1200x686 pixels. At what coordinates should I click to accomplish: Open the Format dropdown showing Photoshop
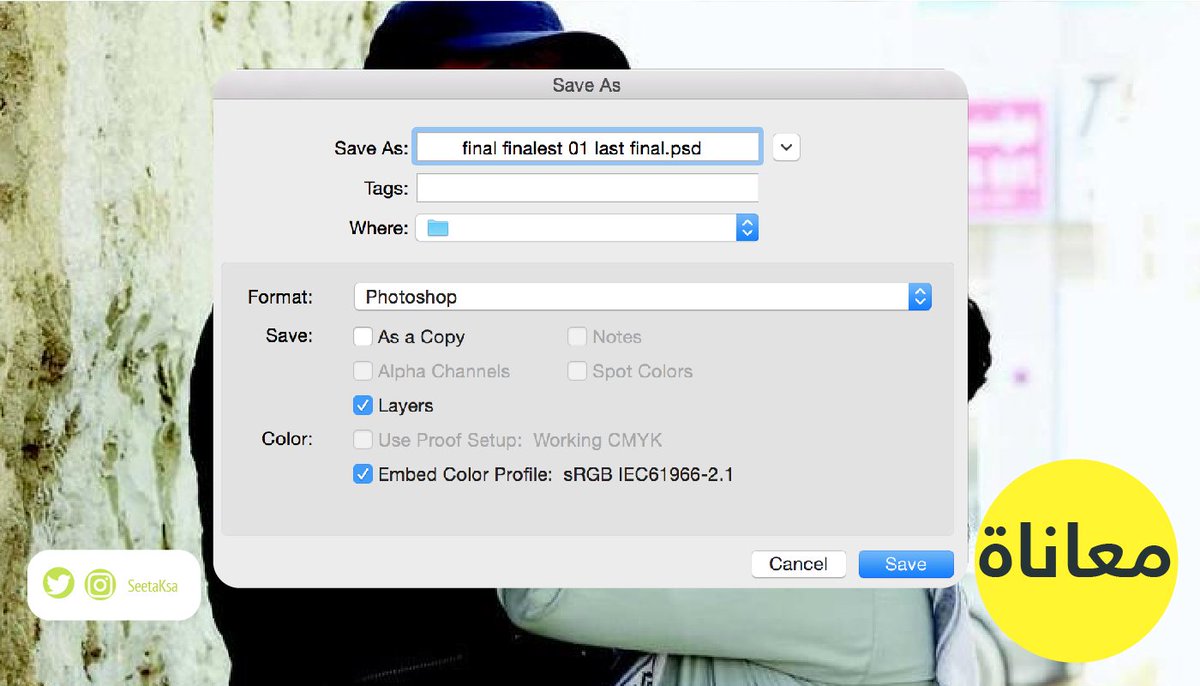point(643,297)
